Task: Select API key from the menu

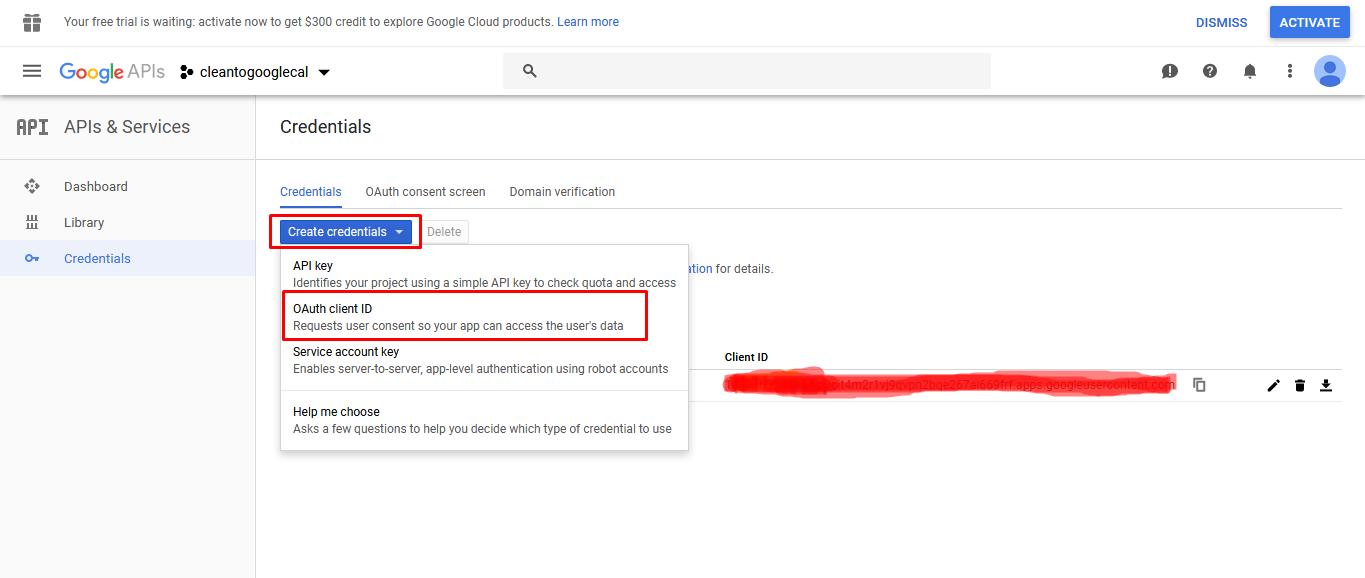Action: pyautogui.click(x=484, y=274)
